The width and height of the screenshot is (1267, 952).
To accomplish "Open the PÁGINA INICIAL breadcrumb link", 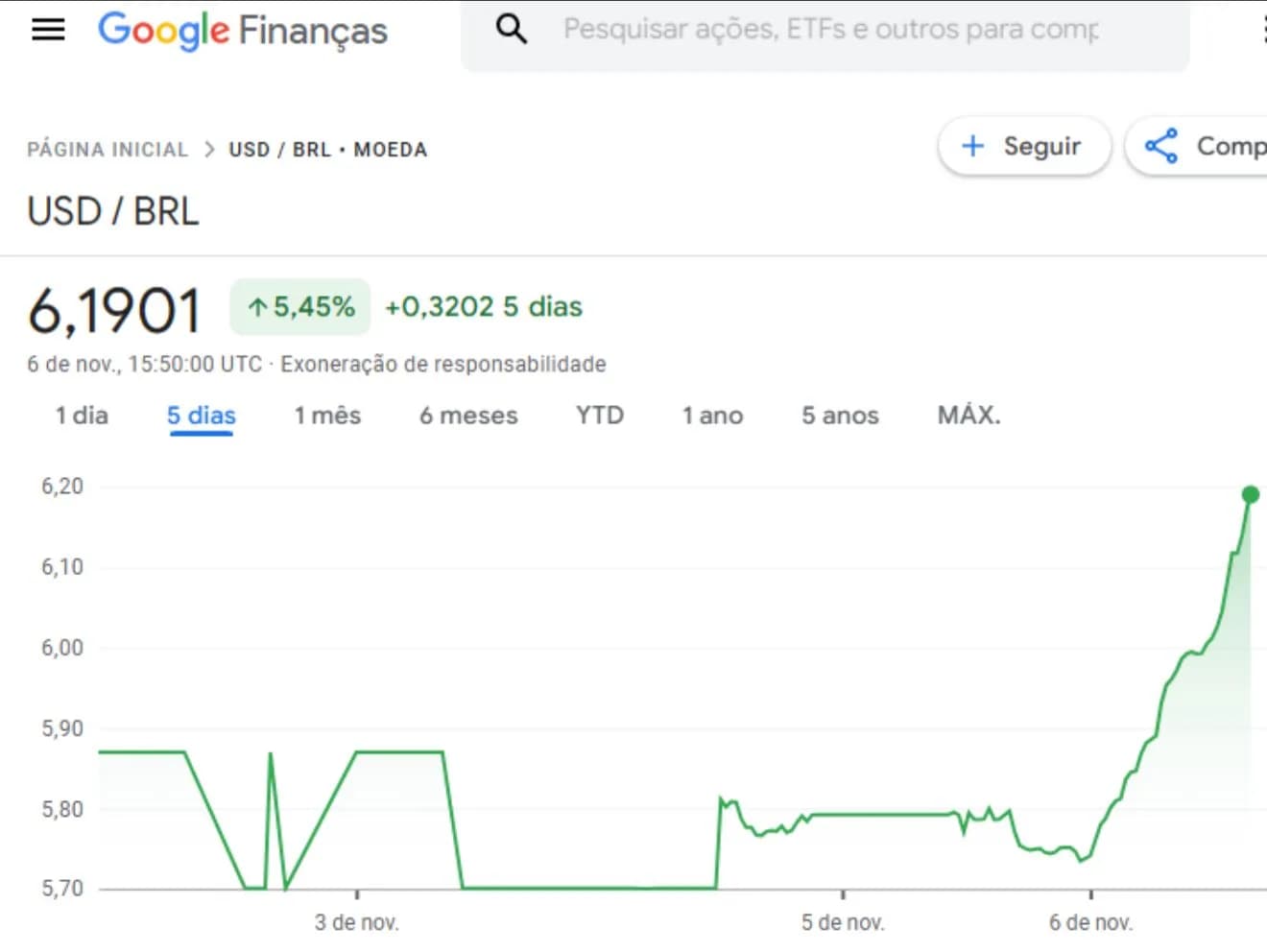I will click(107, 149).
